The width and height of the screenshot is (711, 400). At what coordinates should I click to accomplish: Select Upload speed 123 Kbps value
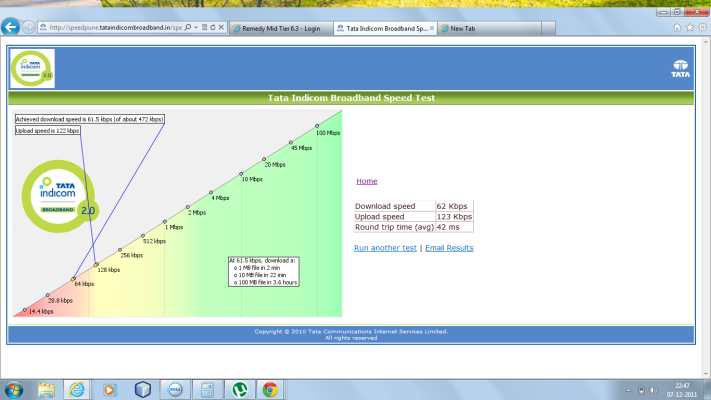coord(454,217)
